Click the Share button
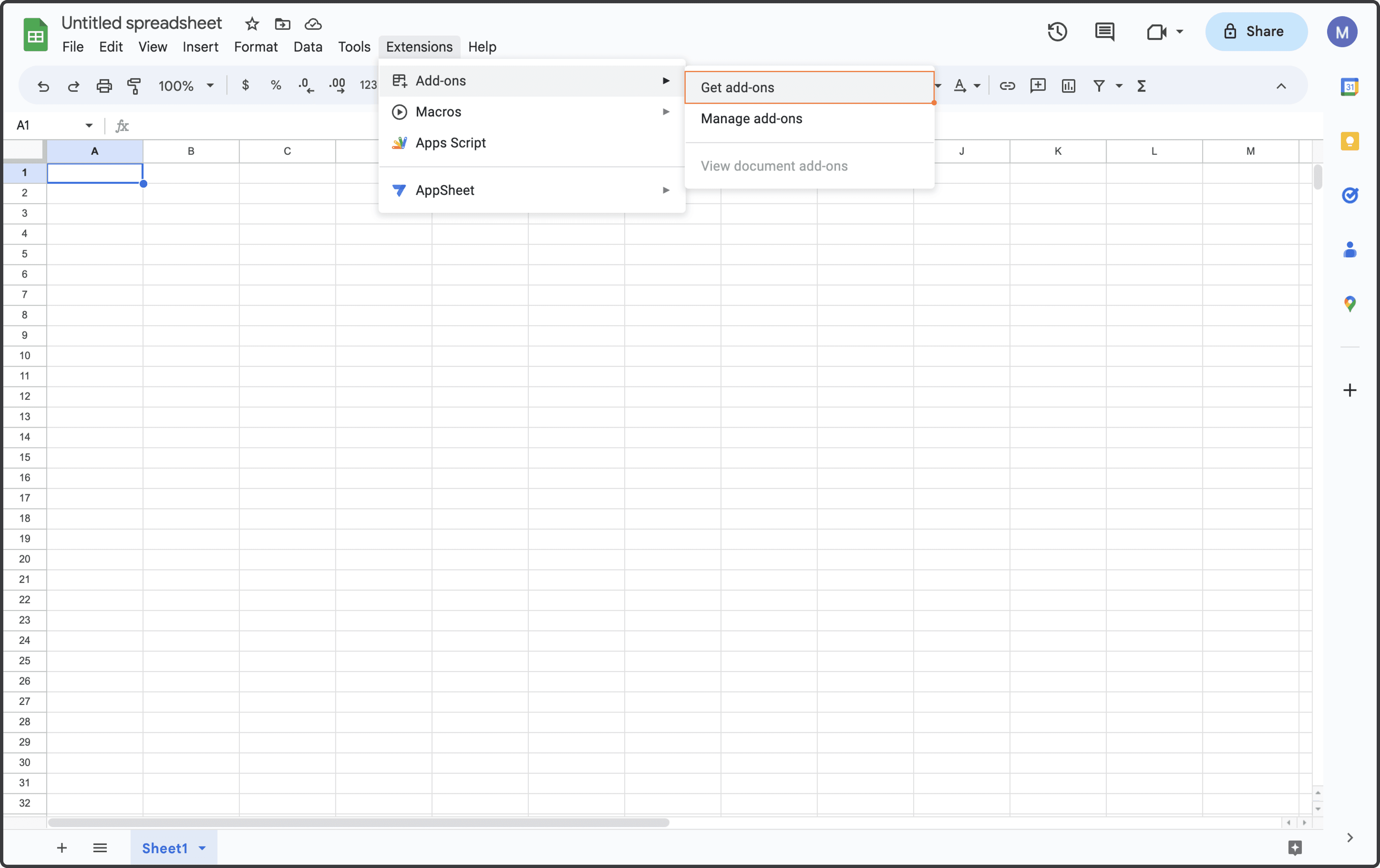The image size is (1380, 868). pyautogui.click(x=1256, y=32)
